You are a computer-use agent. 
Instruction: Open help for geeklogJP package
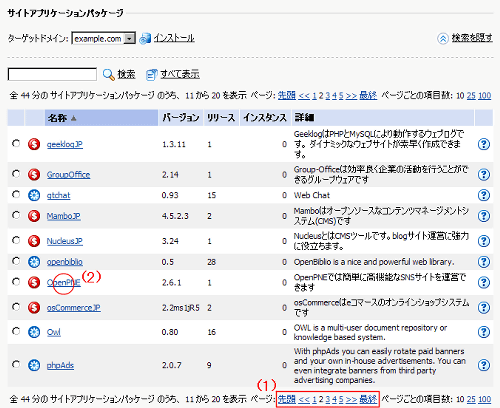[x=484, y=144]
